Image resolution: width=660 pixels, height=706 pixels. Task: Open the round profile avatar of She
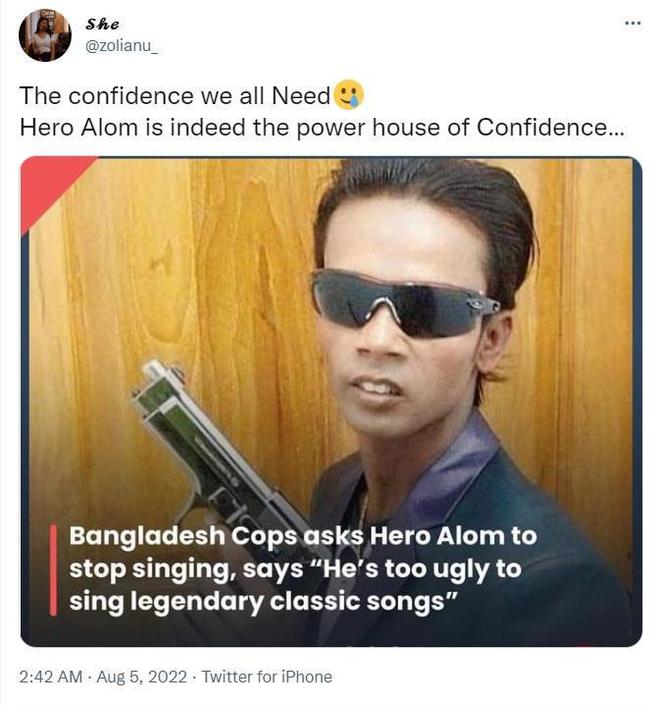(45, 35)
